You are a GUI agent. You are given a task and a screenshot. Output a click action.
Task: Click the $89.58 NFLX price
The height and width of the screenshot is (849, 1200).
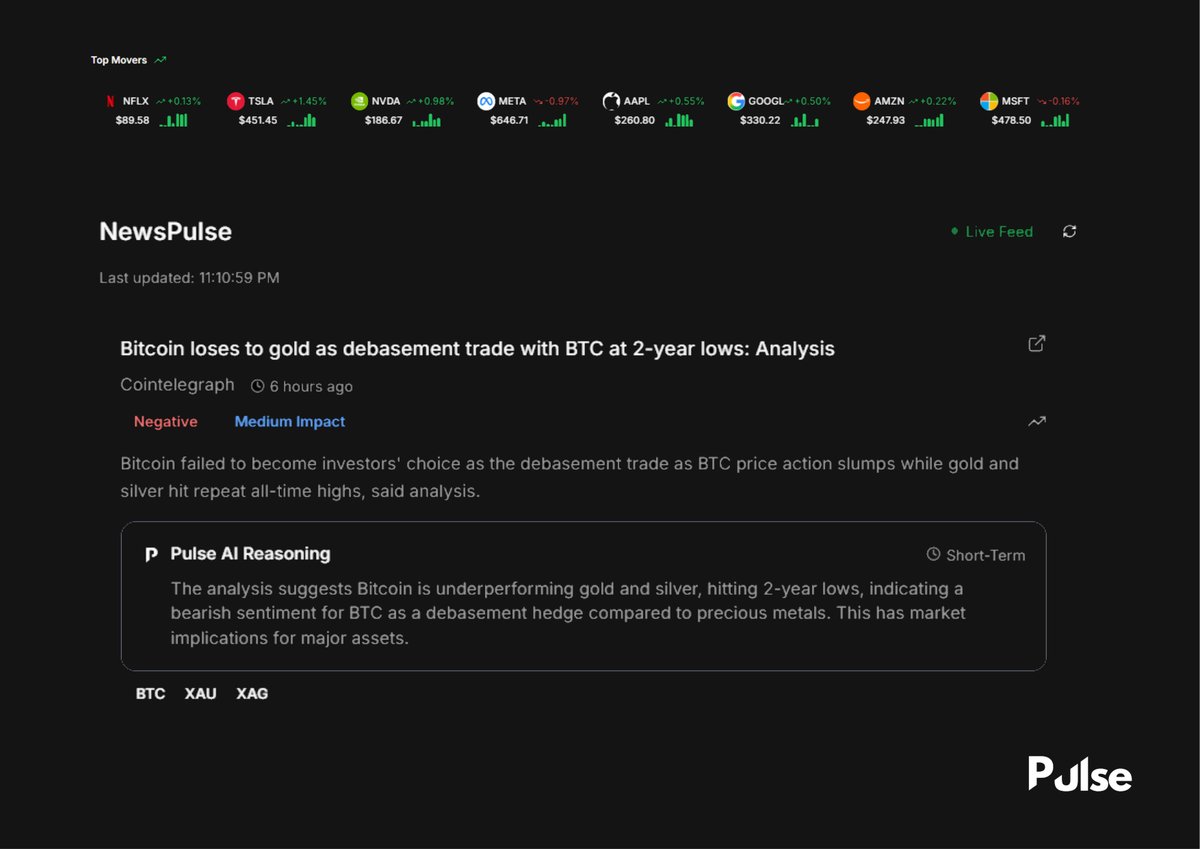pos(132,120)
